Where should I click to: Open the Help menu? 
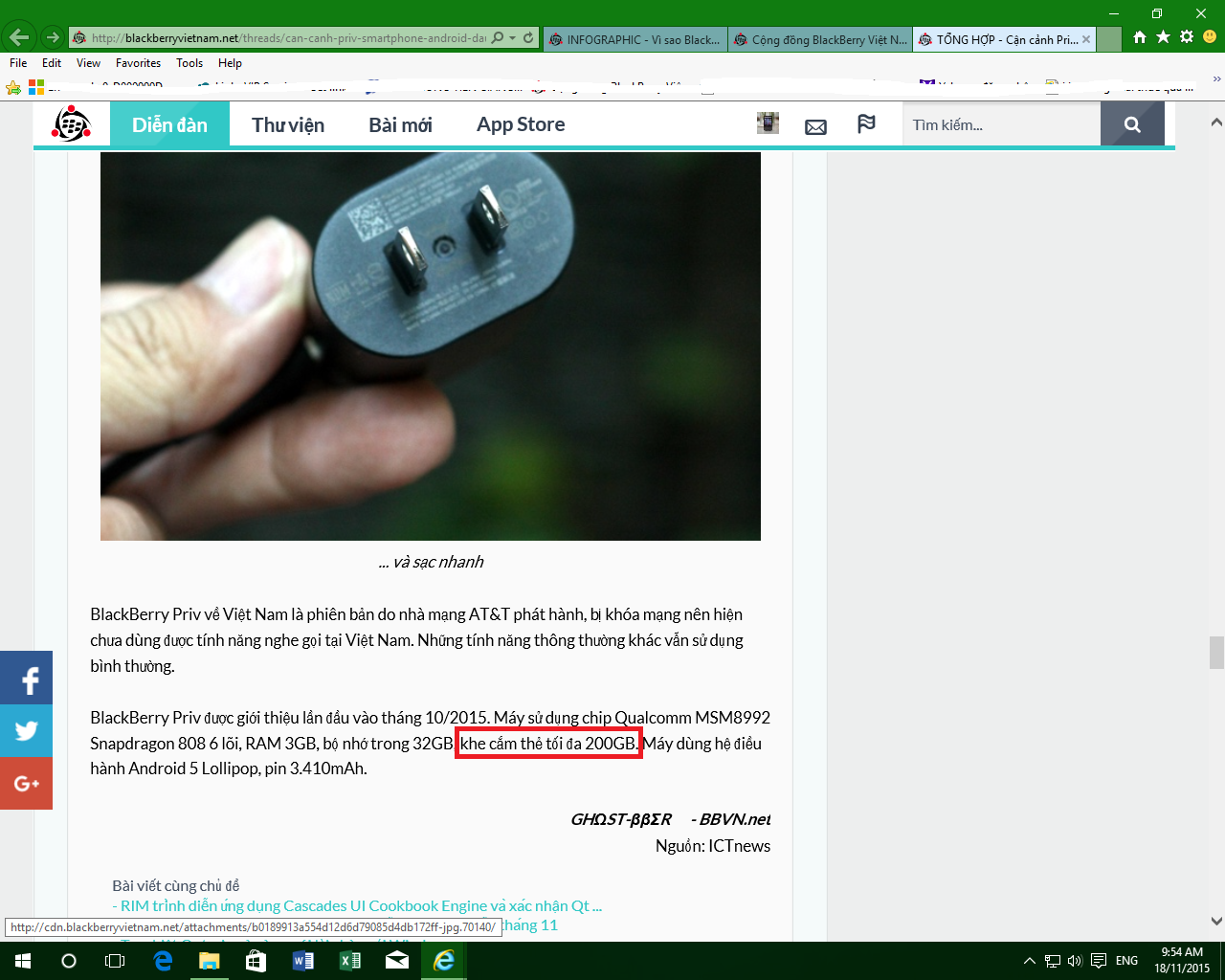tap(230, 63)
